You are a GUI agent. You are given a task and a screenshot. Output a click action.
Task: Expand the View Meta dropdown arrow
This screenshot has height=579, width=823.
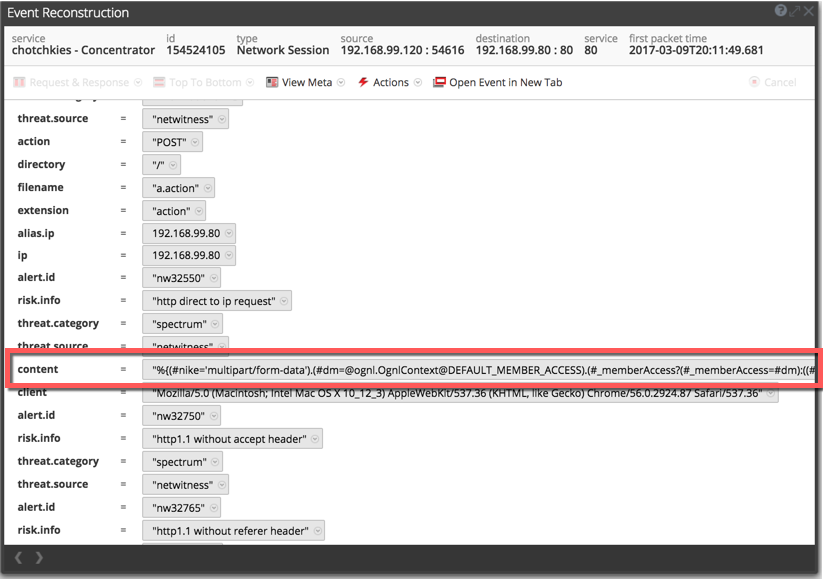pyautogui.click(x=342, y=83)
